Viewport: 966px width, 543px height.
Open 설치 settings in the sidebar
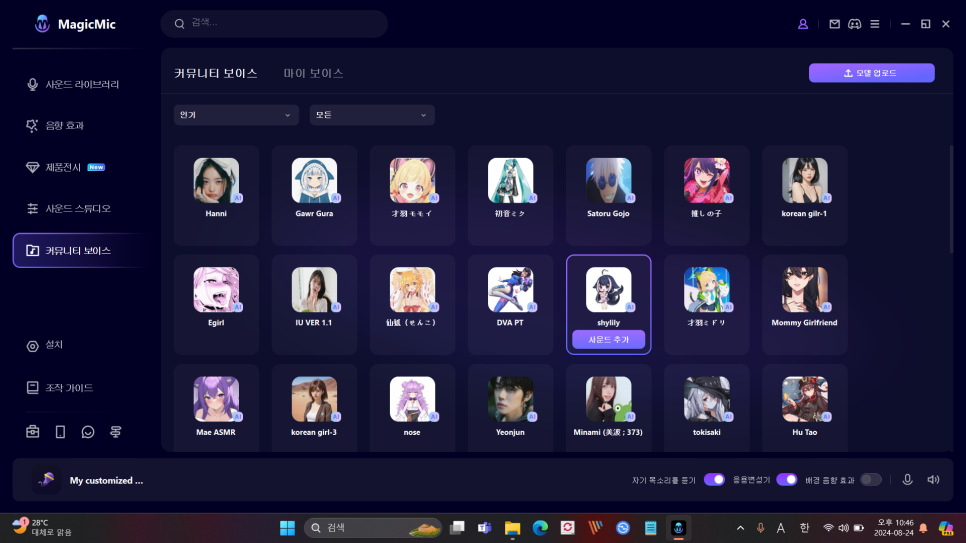(44, 345)
